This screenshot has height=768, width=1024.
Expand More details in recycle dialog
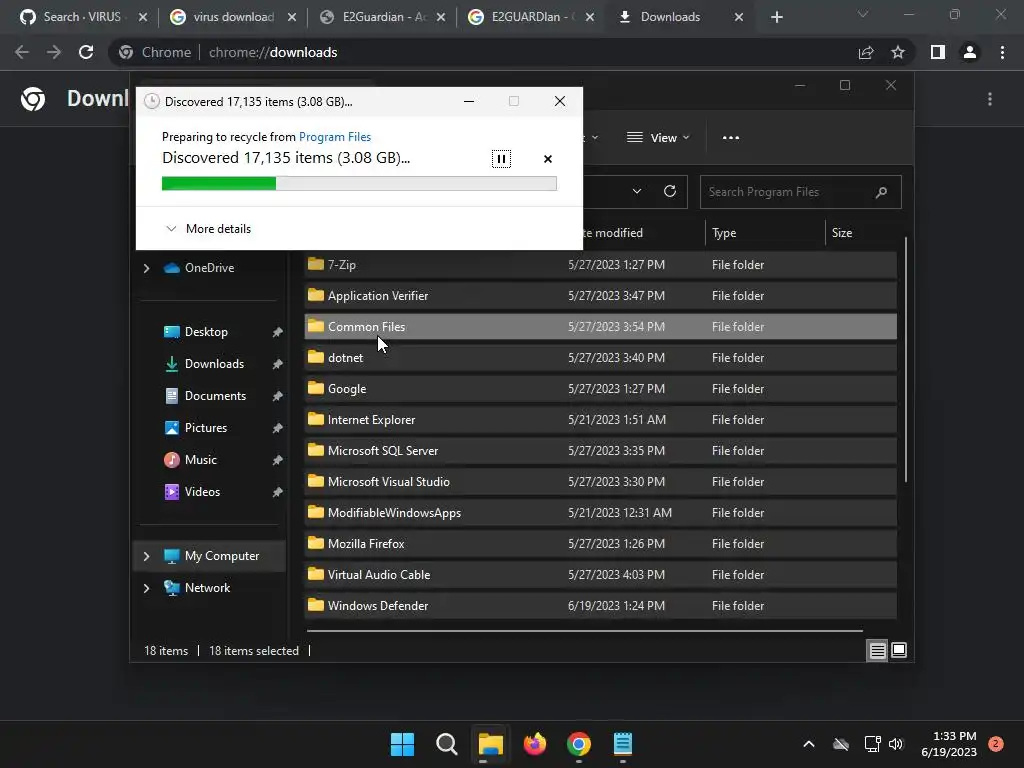point(208,229)
